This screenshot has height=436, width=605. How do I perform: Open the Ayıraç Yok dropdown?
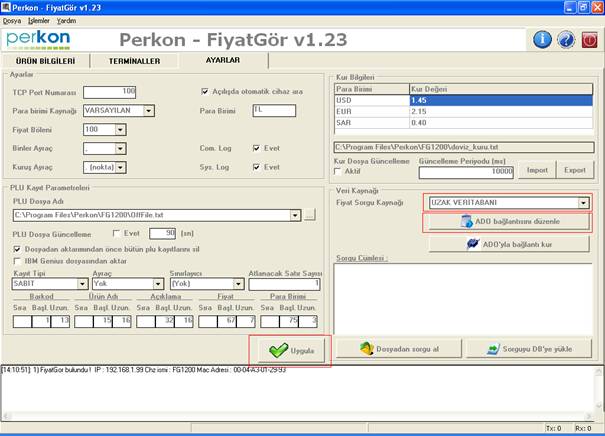(158, 284)
